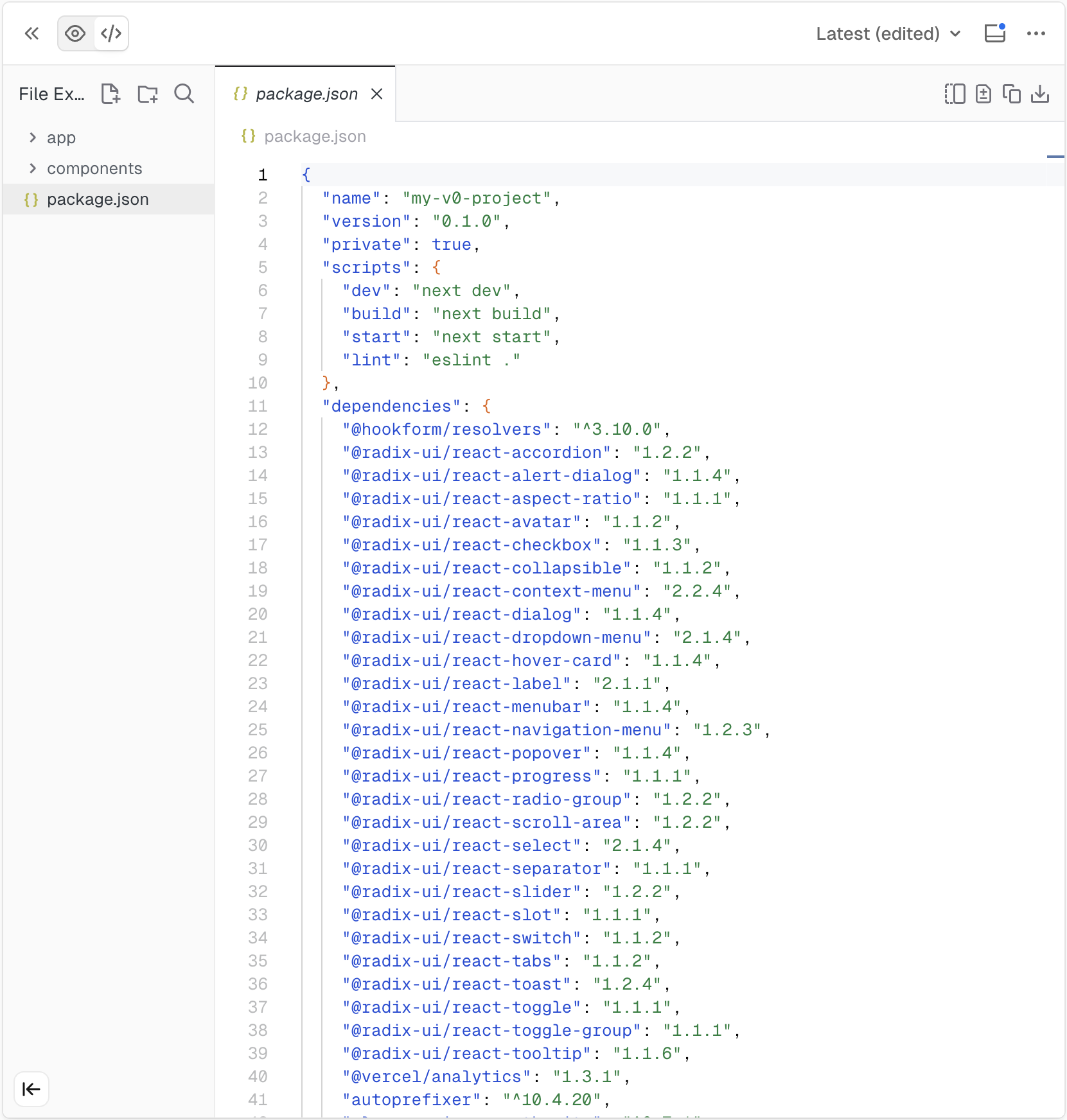This screenshot has width=1067, height=1120.
Task: Click the "eslint ." lint script value
Action: coord(472,360)
